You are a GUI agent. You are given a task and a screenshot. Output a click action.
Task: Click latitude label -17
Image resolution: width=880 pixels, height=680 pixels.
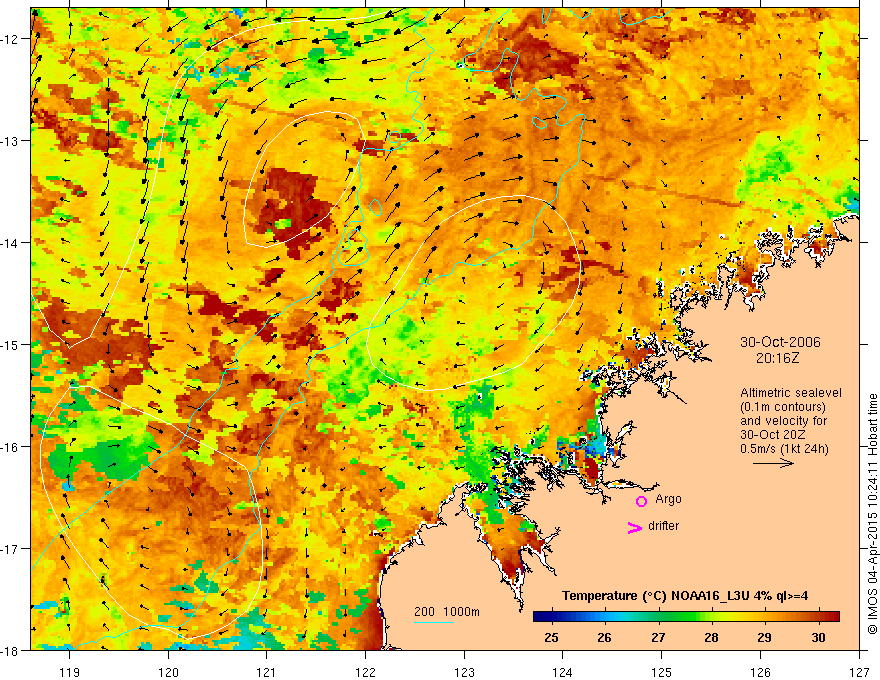[11, 549]
